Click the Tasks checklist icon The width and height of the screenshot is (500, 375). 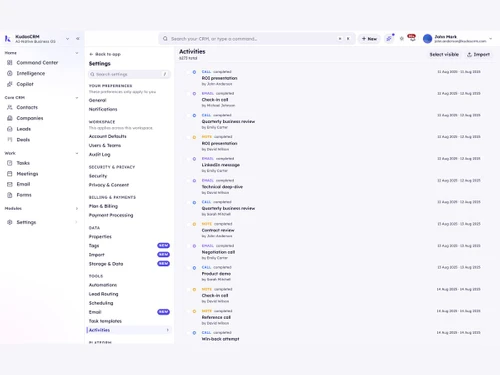point(10,163)
